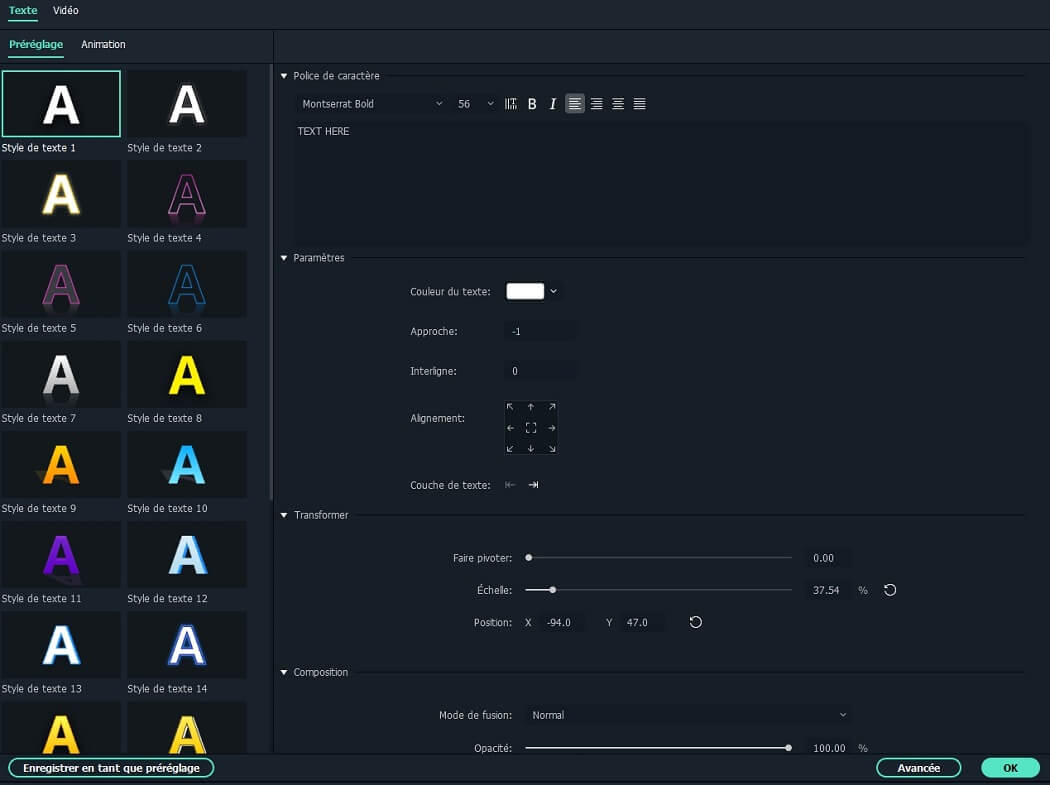Click the Faire pivoter rotation slider
Image resolution: width=1050 pixels, height=785 pixels.
[659, 558]
